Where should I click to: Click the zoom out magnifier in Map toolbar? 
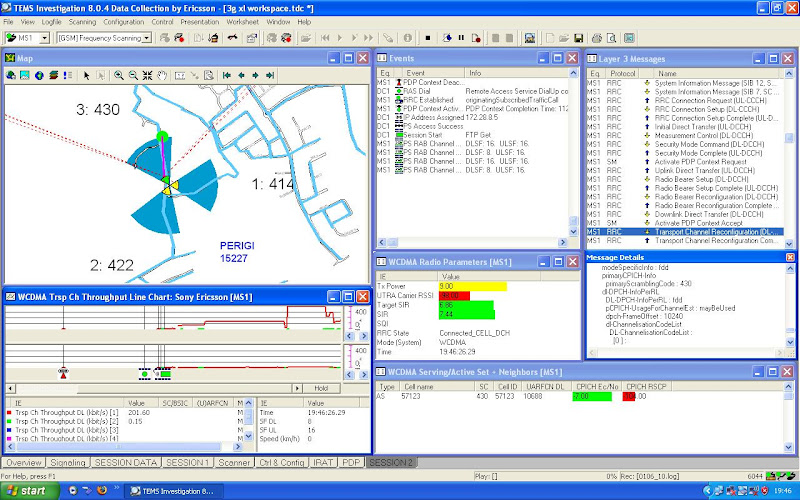133,76
